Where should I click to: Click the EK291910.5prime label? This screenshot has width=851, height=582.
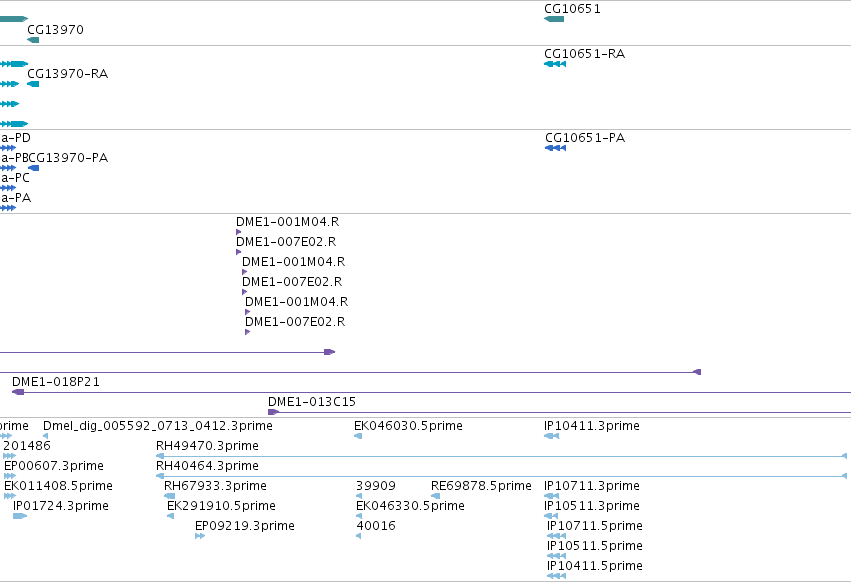(221, 505)
